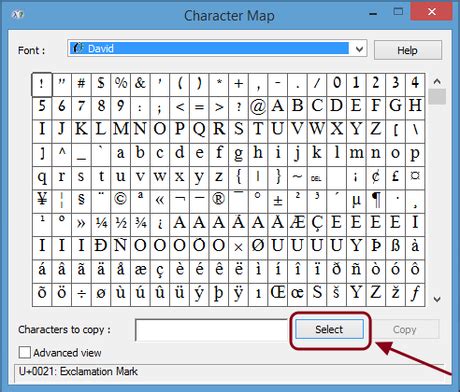
Task: Select the inverted question mark ¿
Action: pos(160,225)
